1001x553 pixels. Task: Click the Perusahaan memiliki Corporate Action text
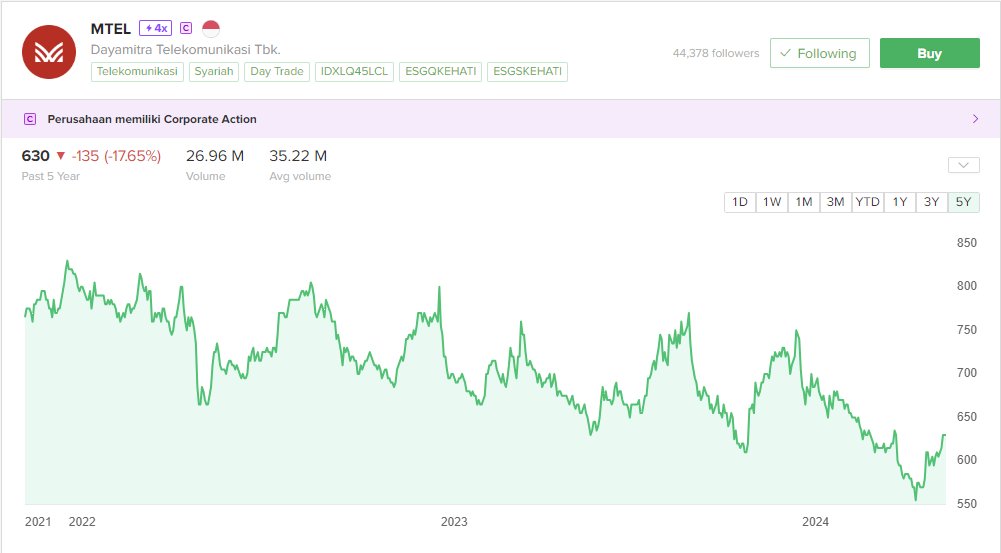pyautogui.click(x=152, y=119)
